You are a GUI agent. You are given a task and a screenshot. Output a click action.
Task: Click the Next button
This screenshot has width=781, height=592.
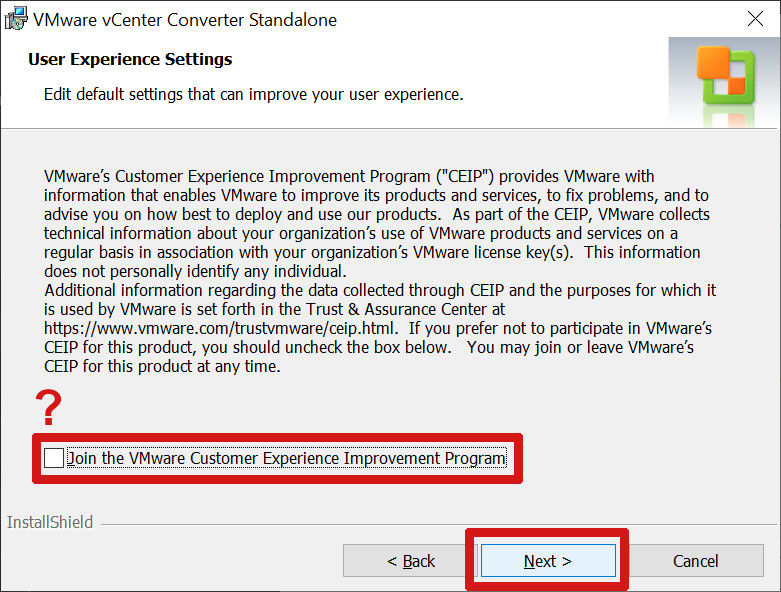(548, 561)
